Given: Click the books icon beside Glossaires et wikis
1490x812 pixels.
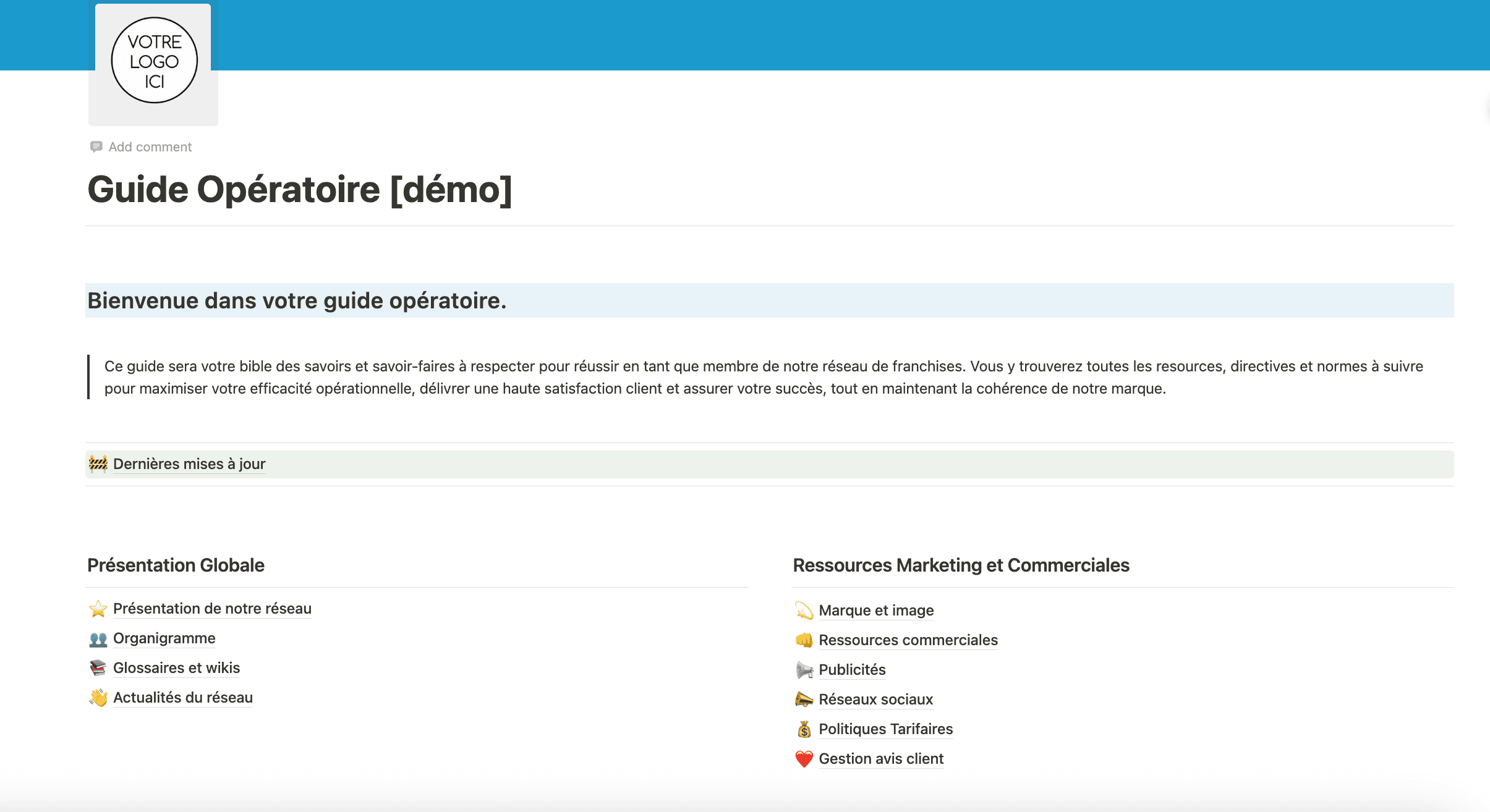Looking at the screenshot, I should tap(98, 668).
